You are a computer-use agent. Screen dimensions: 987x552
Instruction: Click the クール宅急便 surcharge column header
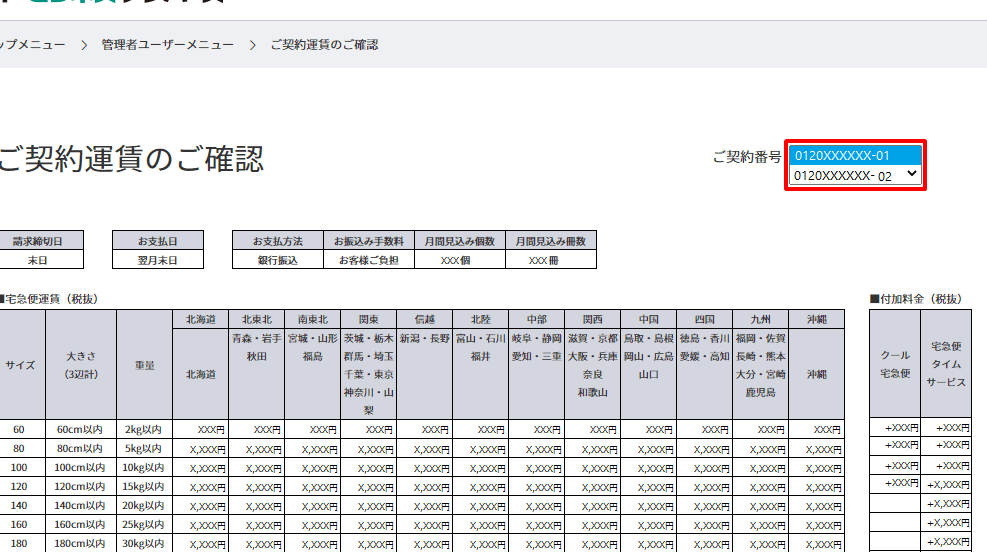tap(894, 364)
